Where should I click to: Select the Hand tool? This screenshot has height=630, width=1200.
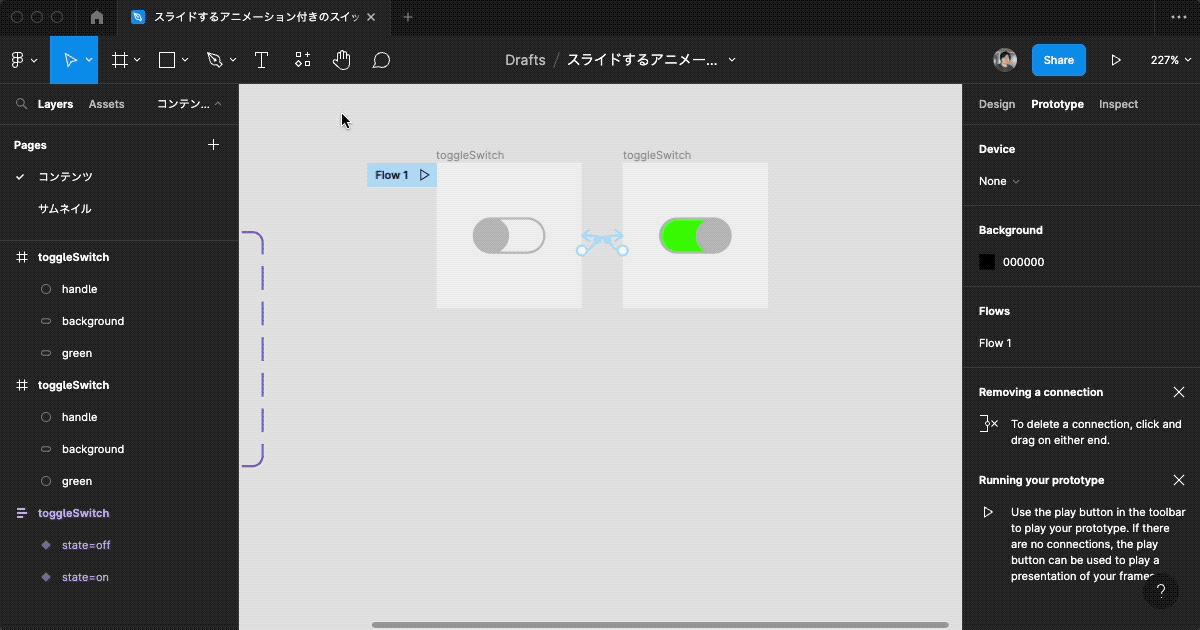click(x=341, y=60)
